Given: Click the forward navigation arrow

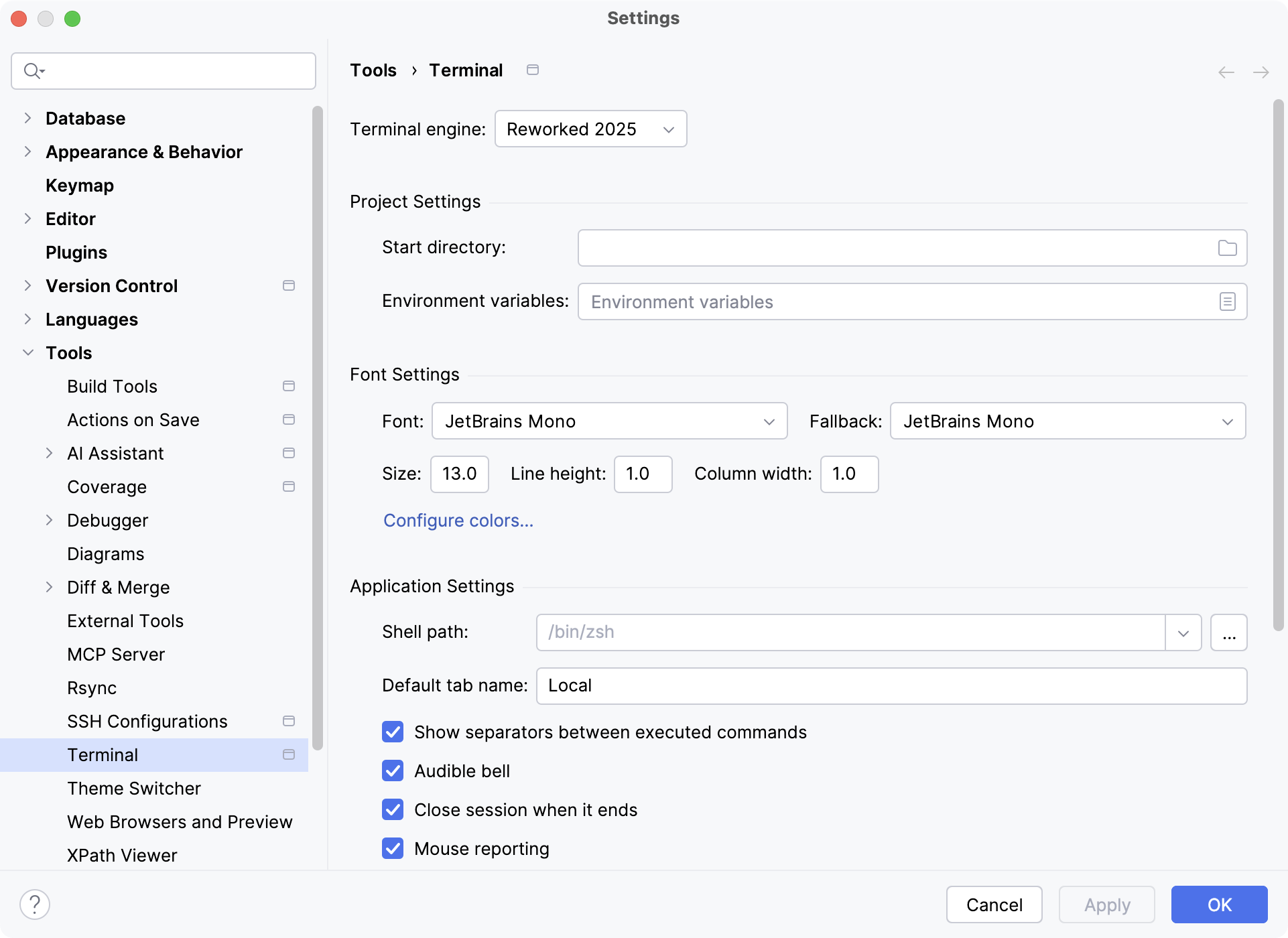Looking at the screenshot, I should pyautogui.click(x=1261, y=72).
